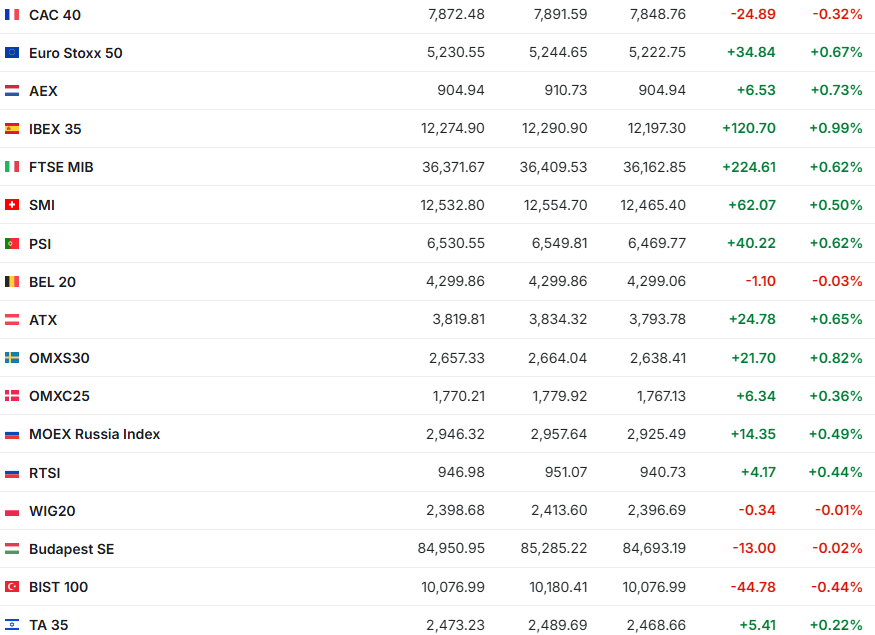Open the OMXC25 index link
The width and height of the screenshot is (875, 635).
[x=59, y=396]
